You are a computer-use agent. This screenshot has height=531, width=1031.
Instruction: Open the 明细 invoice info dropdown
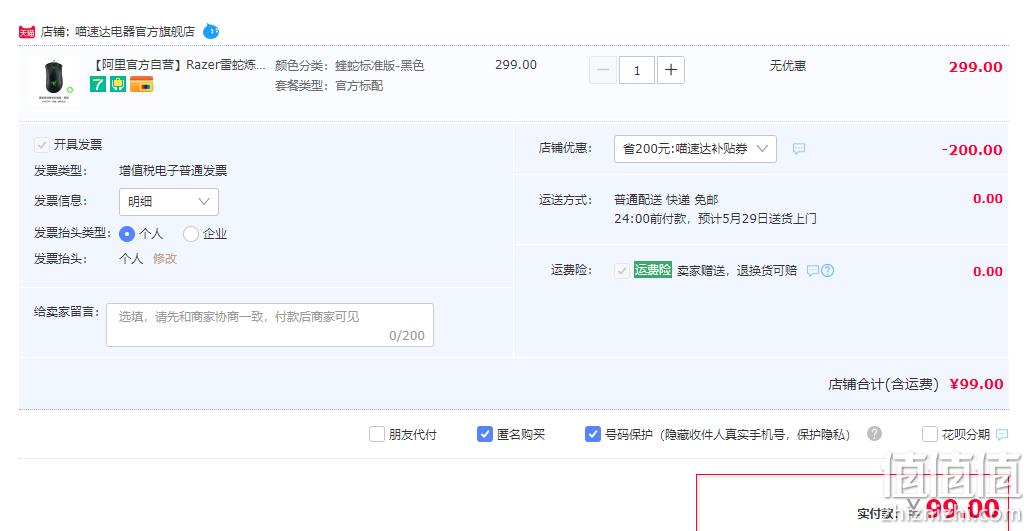click(169, 202)
